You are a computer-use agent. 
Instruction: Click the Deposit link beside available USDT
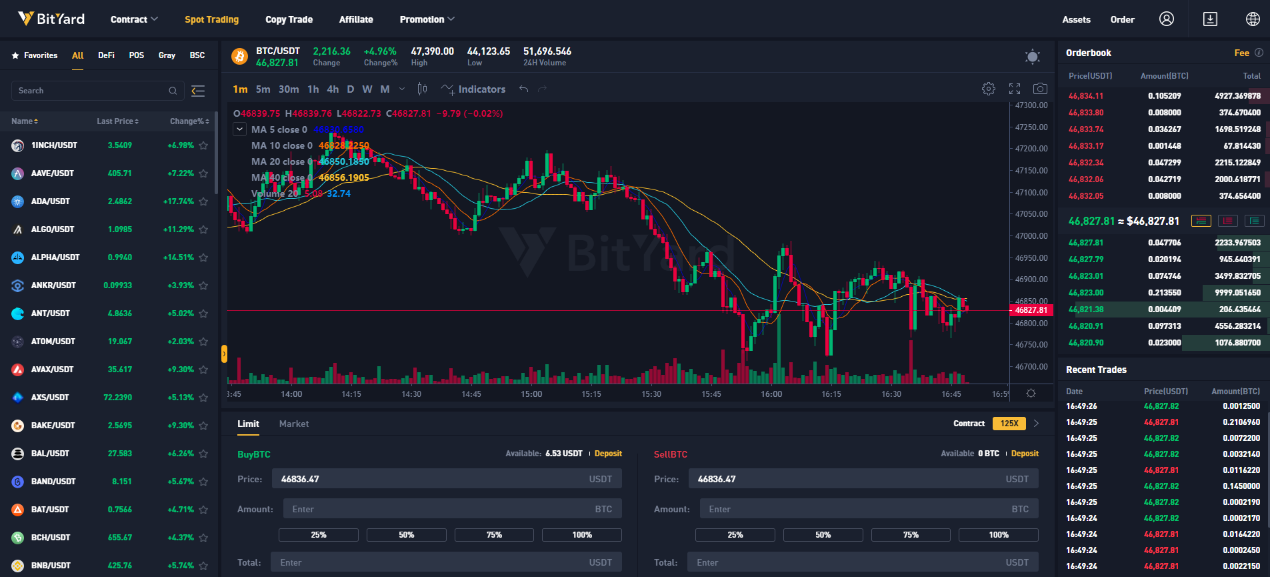[x=608, y=452]
